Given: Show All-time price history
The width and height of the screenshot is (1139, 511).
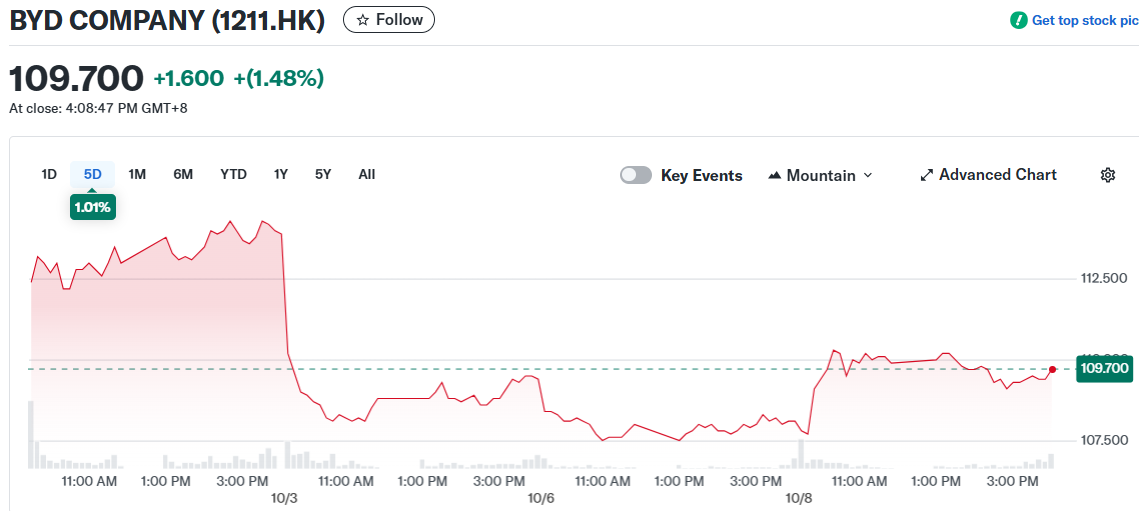Looking at the screenshot, I should tap(367, 174).
